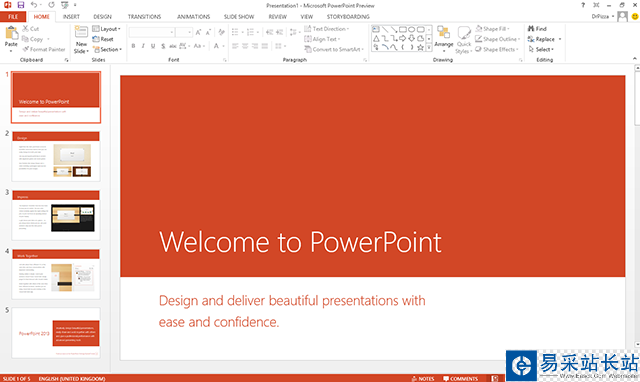Open the font name combo box
640x382 pixels.
coord(151,32)
